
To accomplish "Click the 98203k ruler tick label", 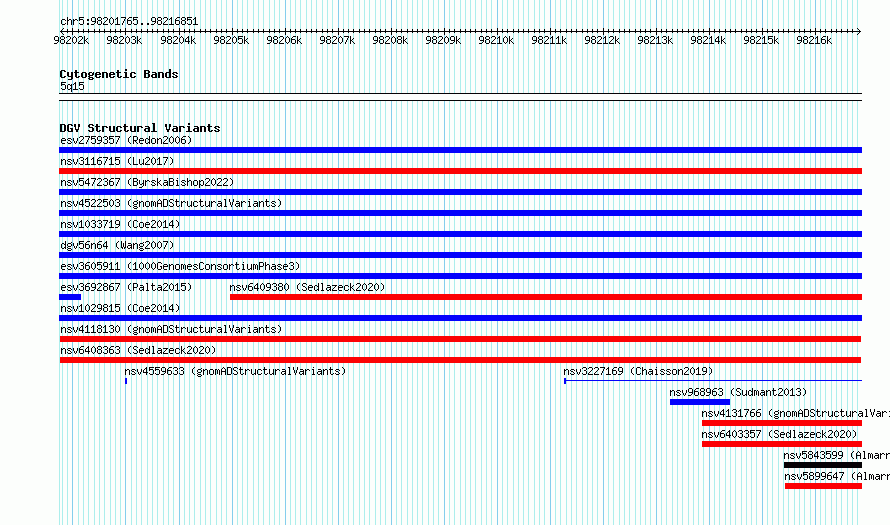I will [x=124, y=40].
